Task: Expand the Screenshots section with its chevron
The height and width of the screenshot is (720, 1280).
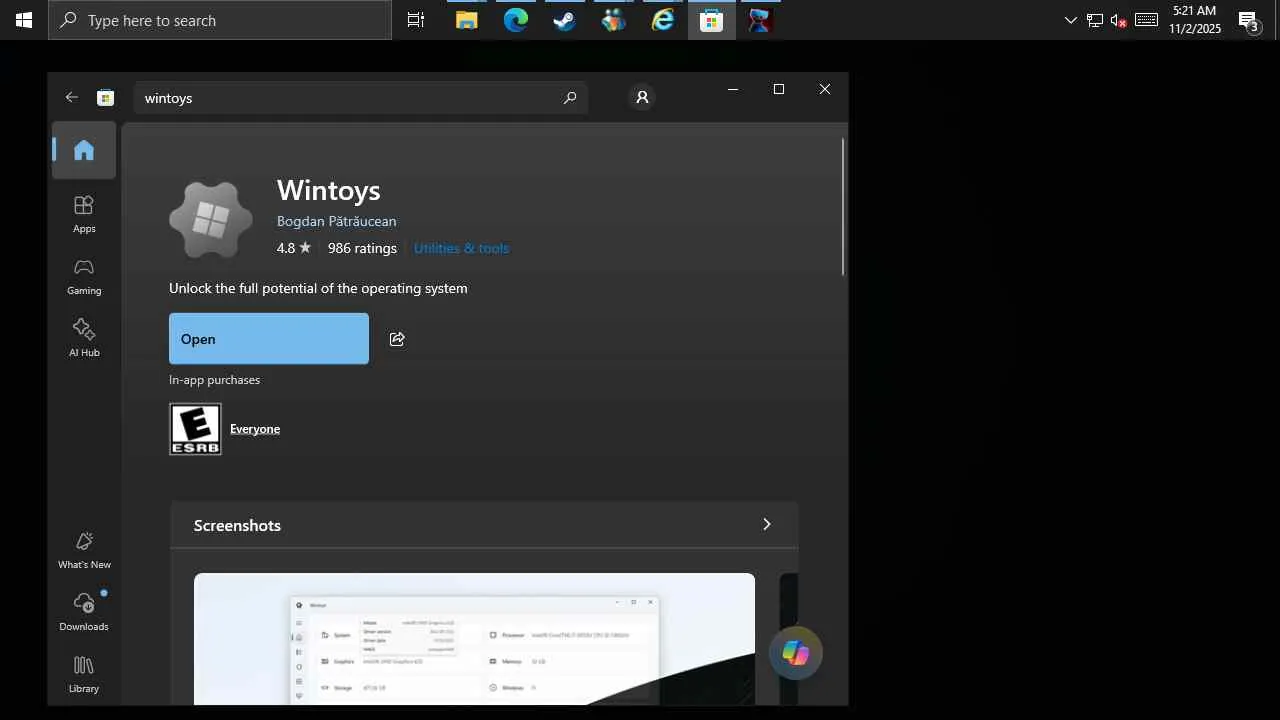Action: (x=767, y=525)
